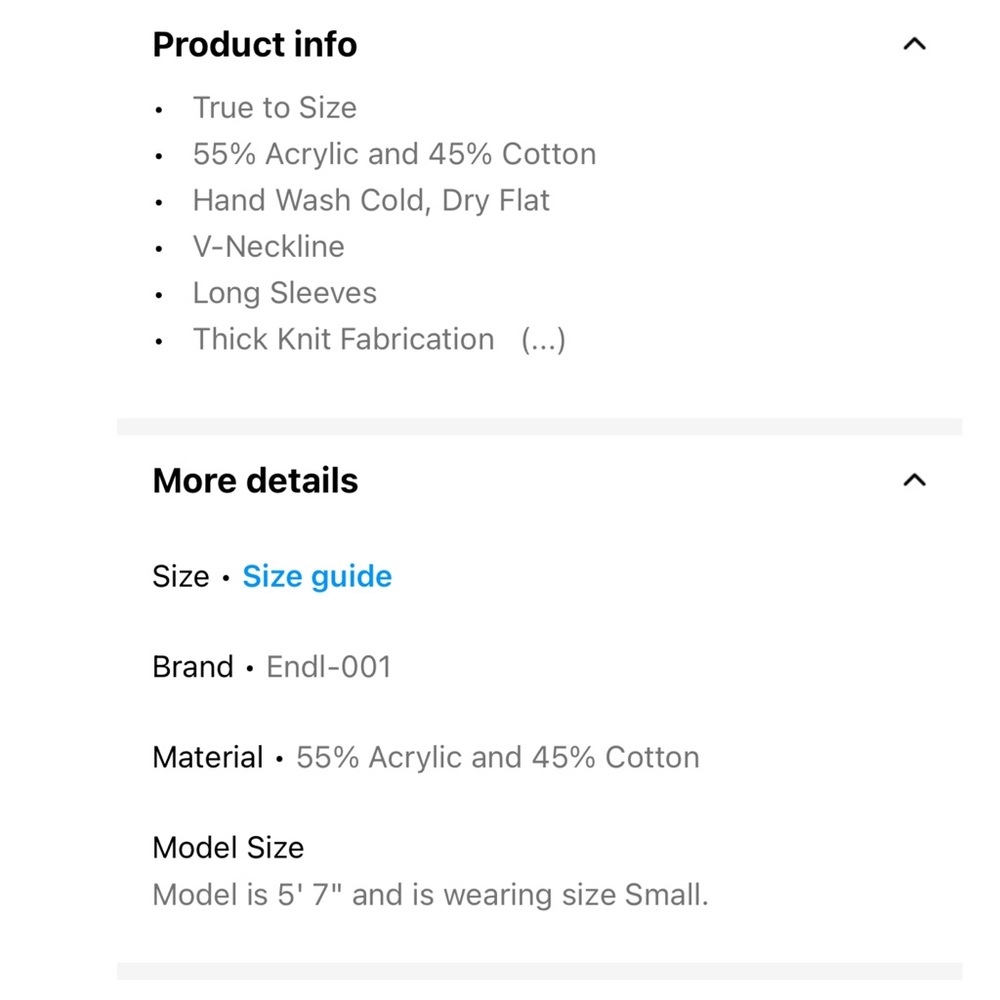
Task: Select the True to Size bullet
Action: click(x=274, y=107)
